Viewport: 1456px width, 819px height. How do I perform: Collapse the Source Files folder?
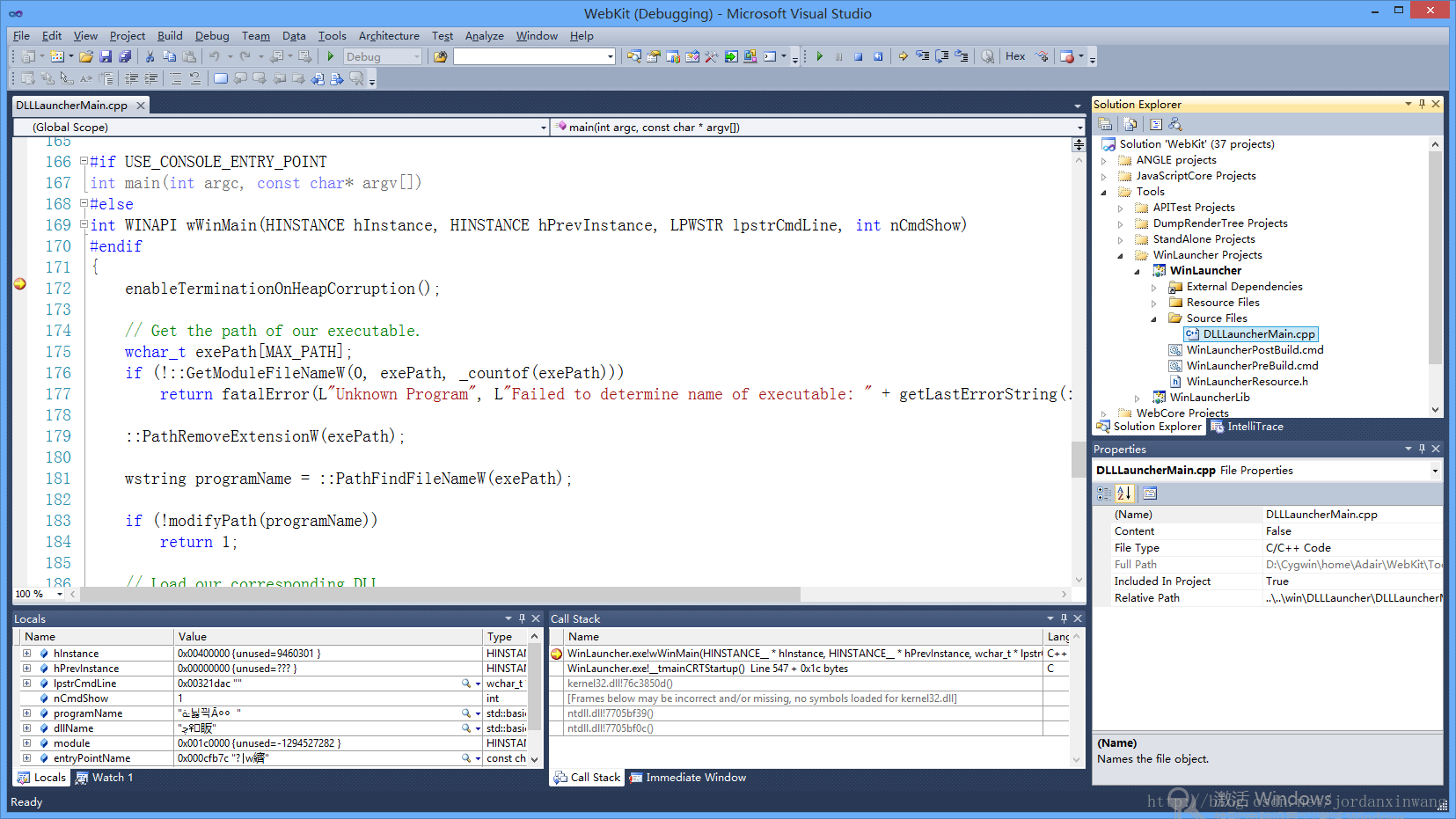[x=1154, y=318]
